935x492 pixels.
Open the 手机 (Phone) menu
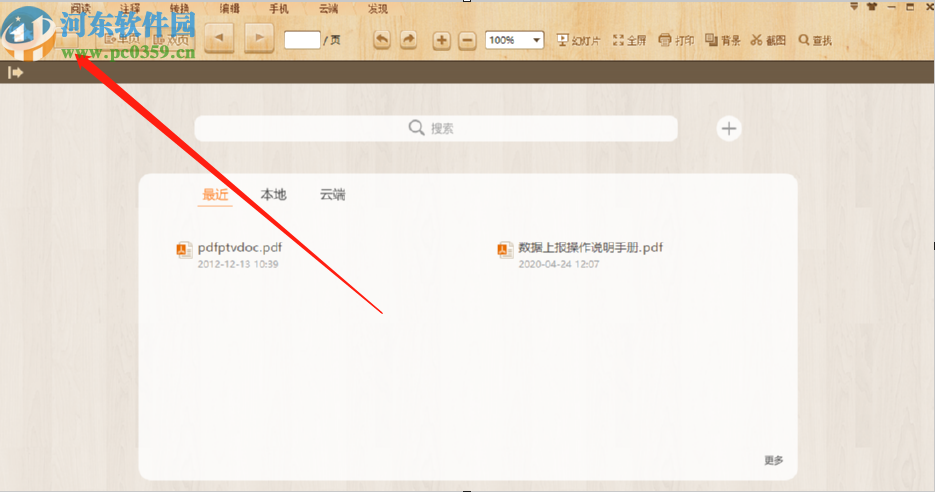pos(279,8)
